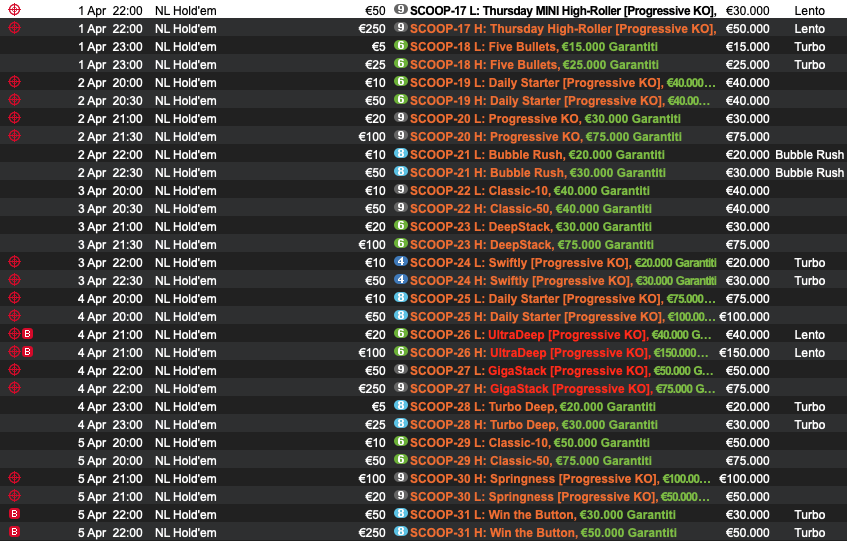
Task: Click the 9-max seat badge on SCOOP-22 L
Action: click(x=400, y=190)
